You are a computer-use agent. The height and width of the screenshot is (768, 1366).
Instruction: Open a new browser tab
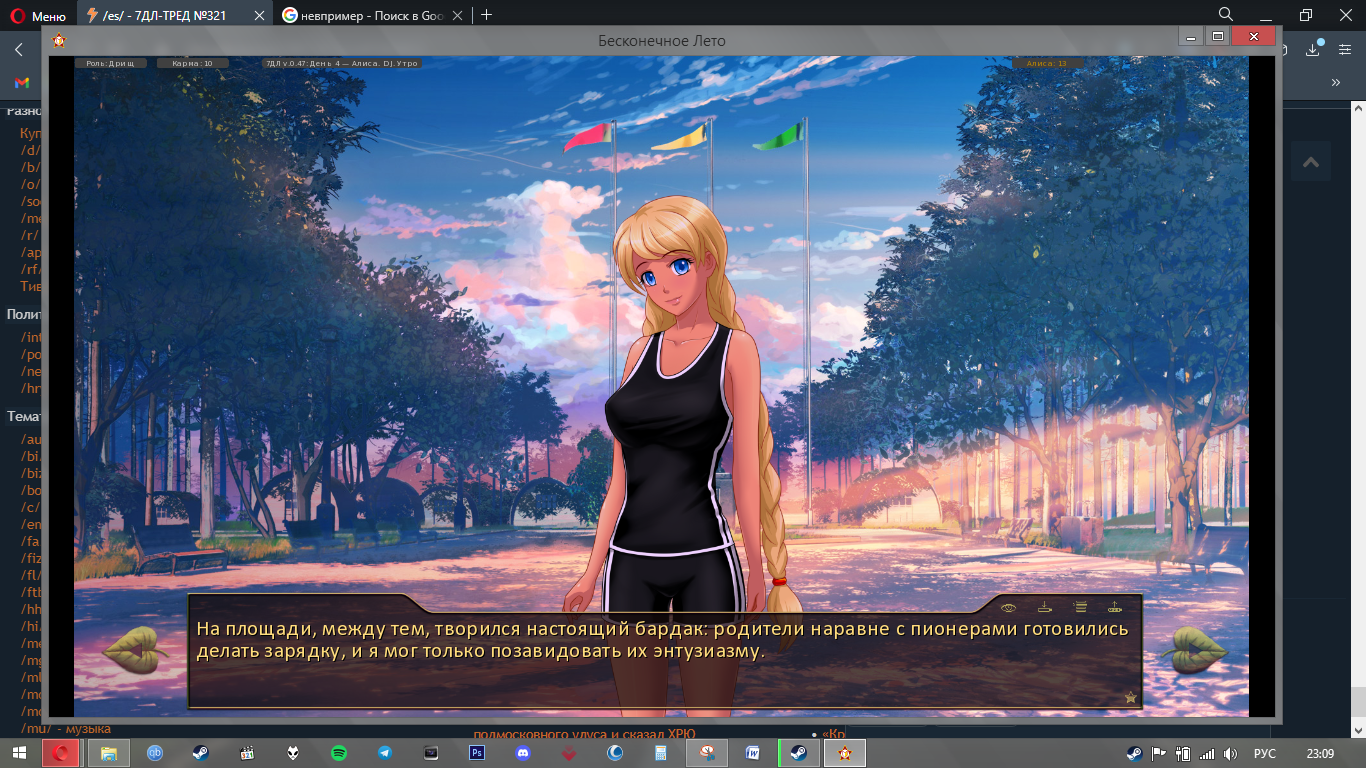[487, 15]
